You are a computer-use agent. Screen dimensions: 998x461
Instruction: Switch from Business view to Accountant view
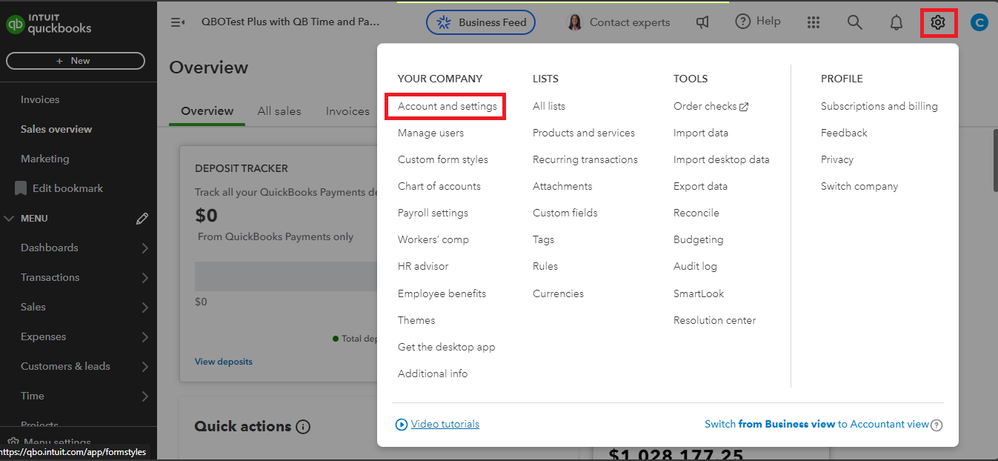coord(816,424)
